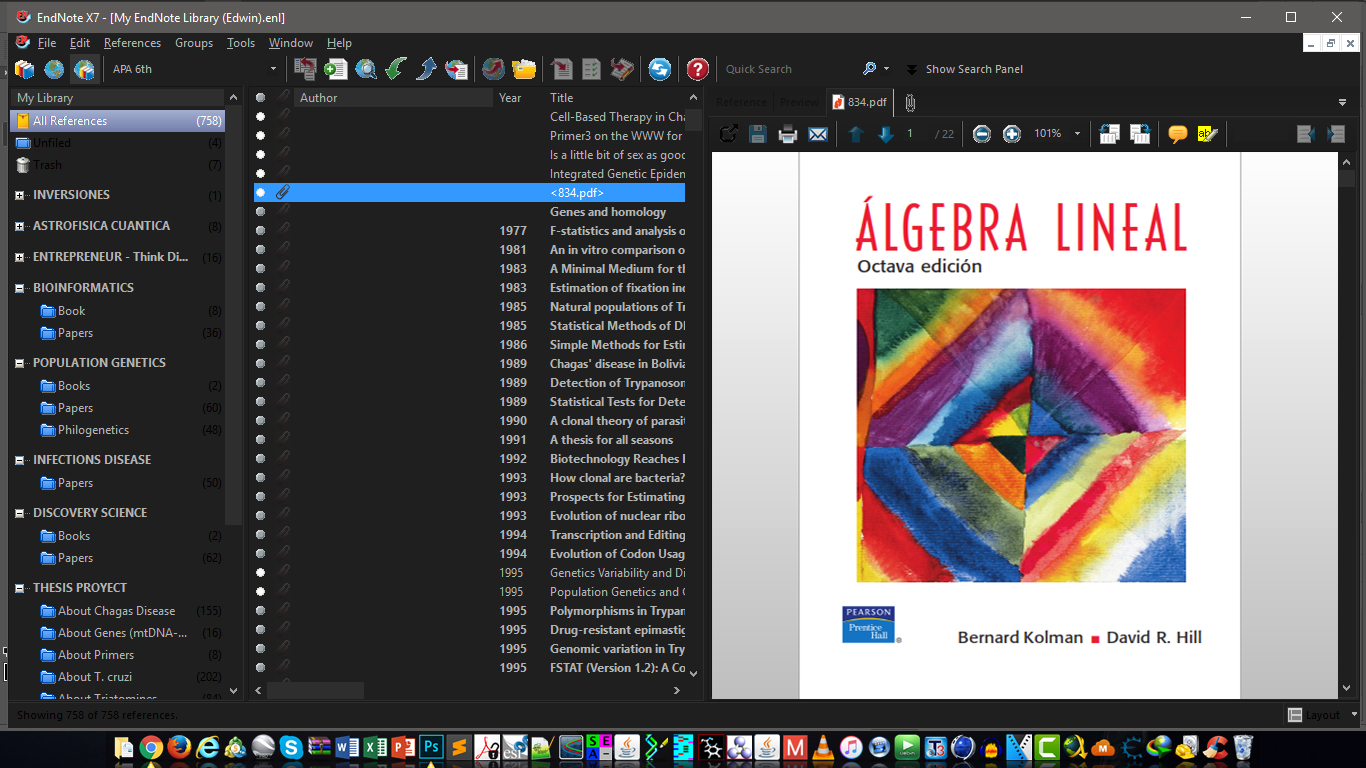Image resolution: width=1366 pixels, height=768 pixels.
Task: Click the green Import arrow icon
Action: (x=396, y=69)
